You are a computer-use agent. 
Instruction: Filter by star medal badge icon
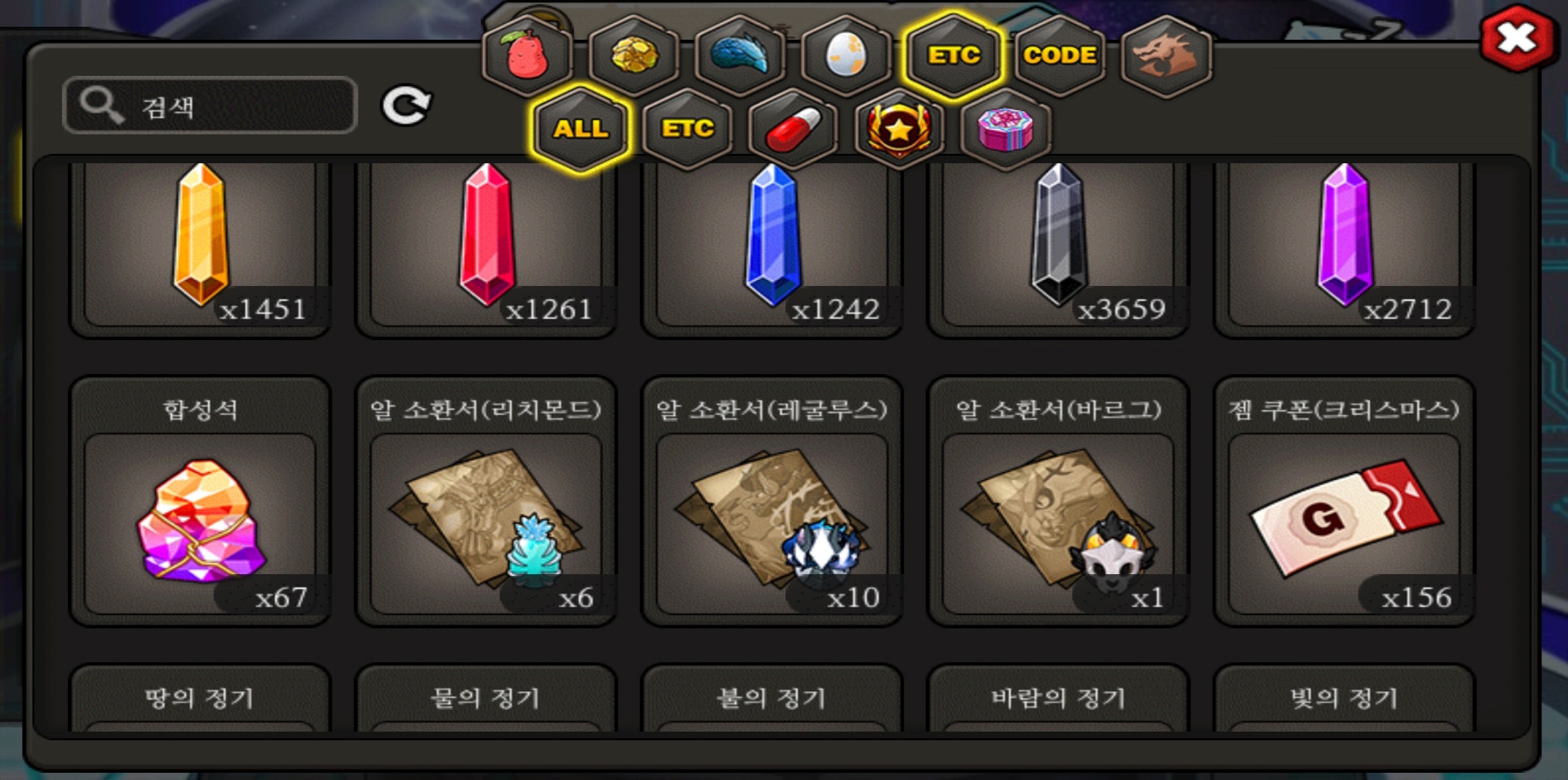pyautogui.click(x=899, y=129)
